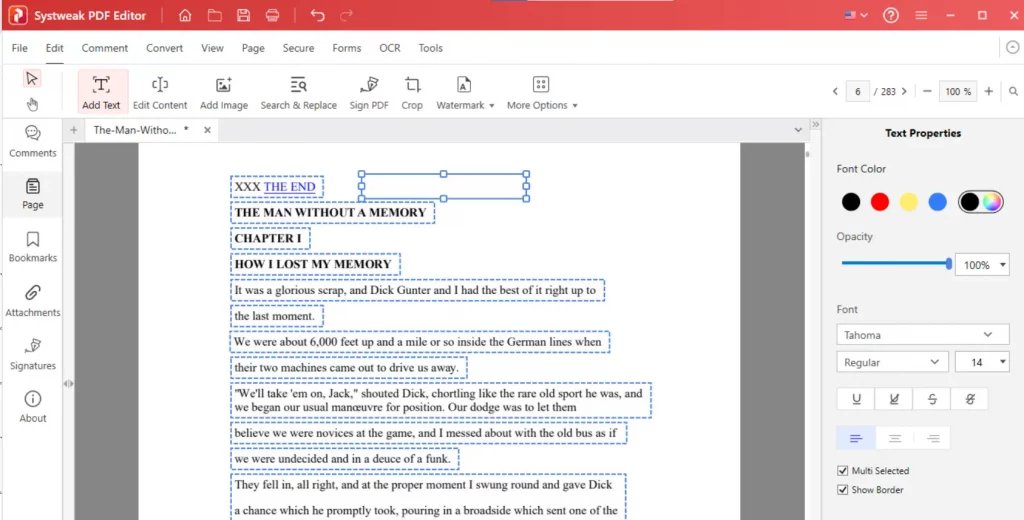Switch to the OCR menu
Screen dimensions: 1024x520
click(389, 48)
